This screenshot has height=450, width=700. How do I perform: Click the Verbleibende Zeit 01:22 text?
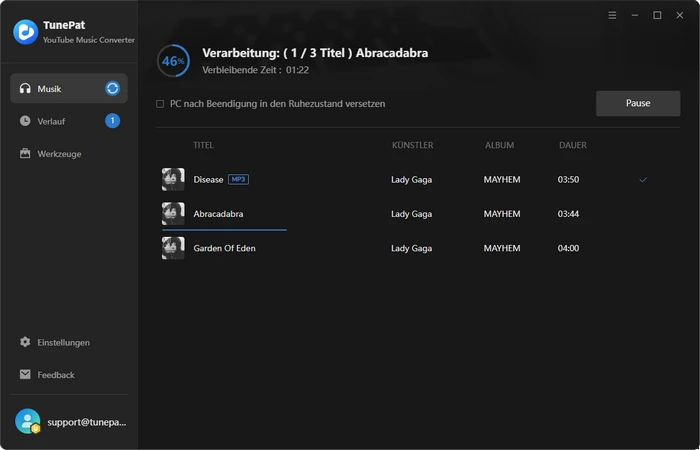click(255, 70)
